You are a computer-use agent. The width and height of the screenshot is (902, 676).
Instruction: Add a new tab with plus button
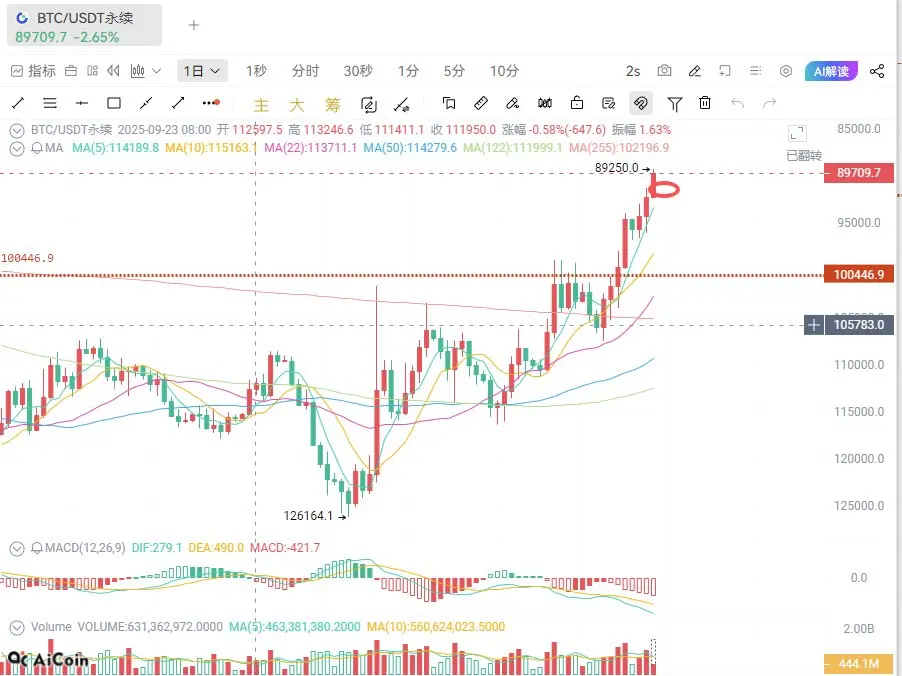coord(194,25)
